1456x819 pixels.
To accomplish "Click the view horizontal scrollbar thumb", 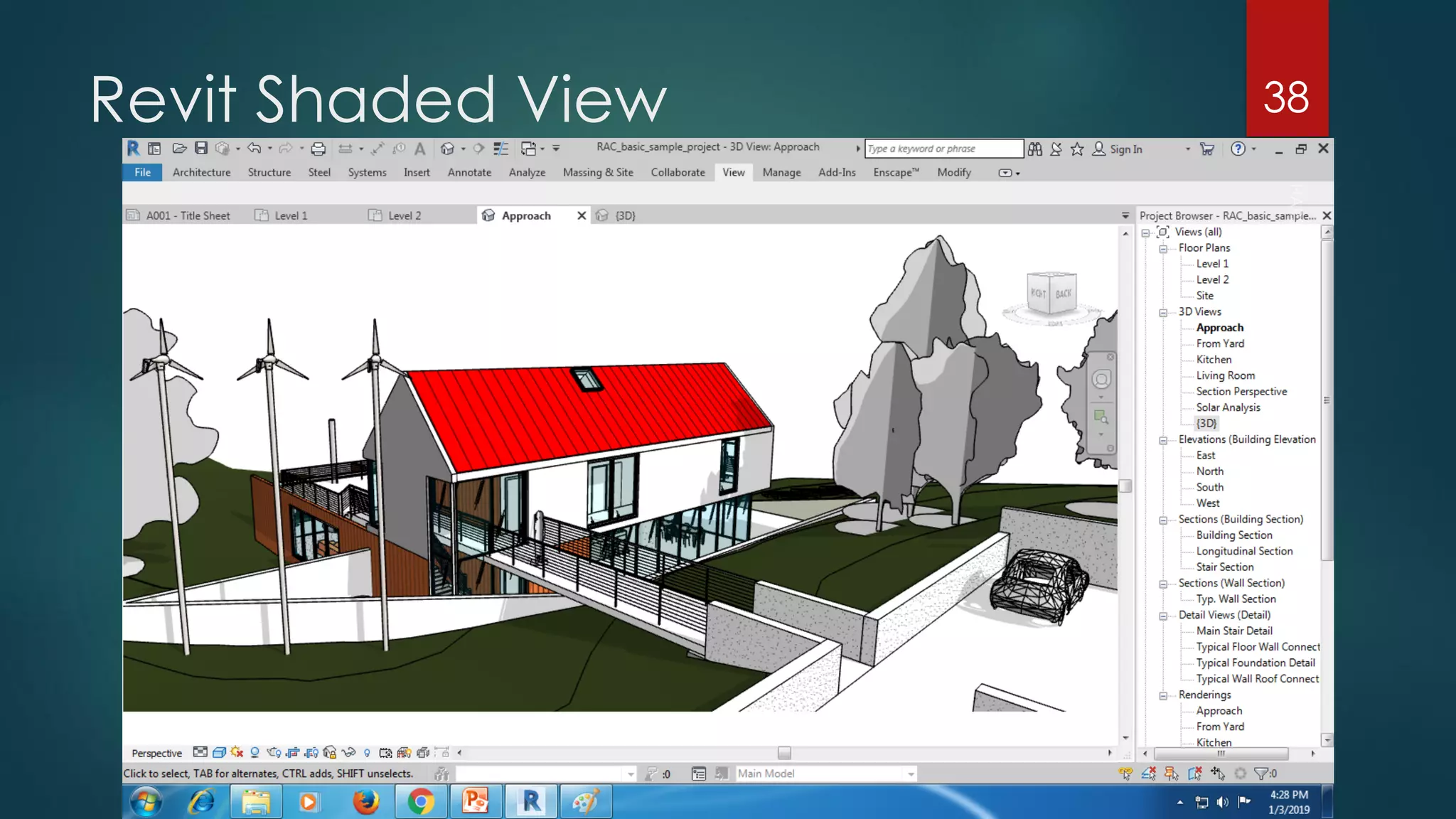I will (784, 752).
